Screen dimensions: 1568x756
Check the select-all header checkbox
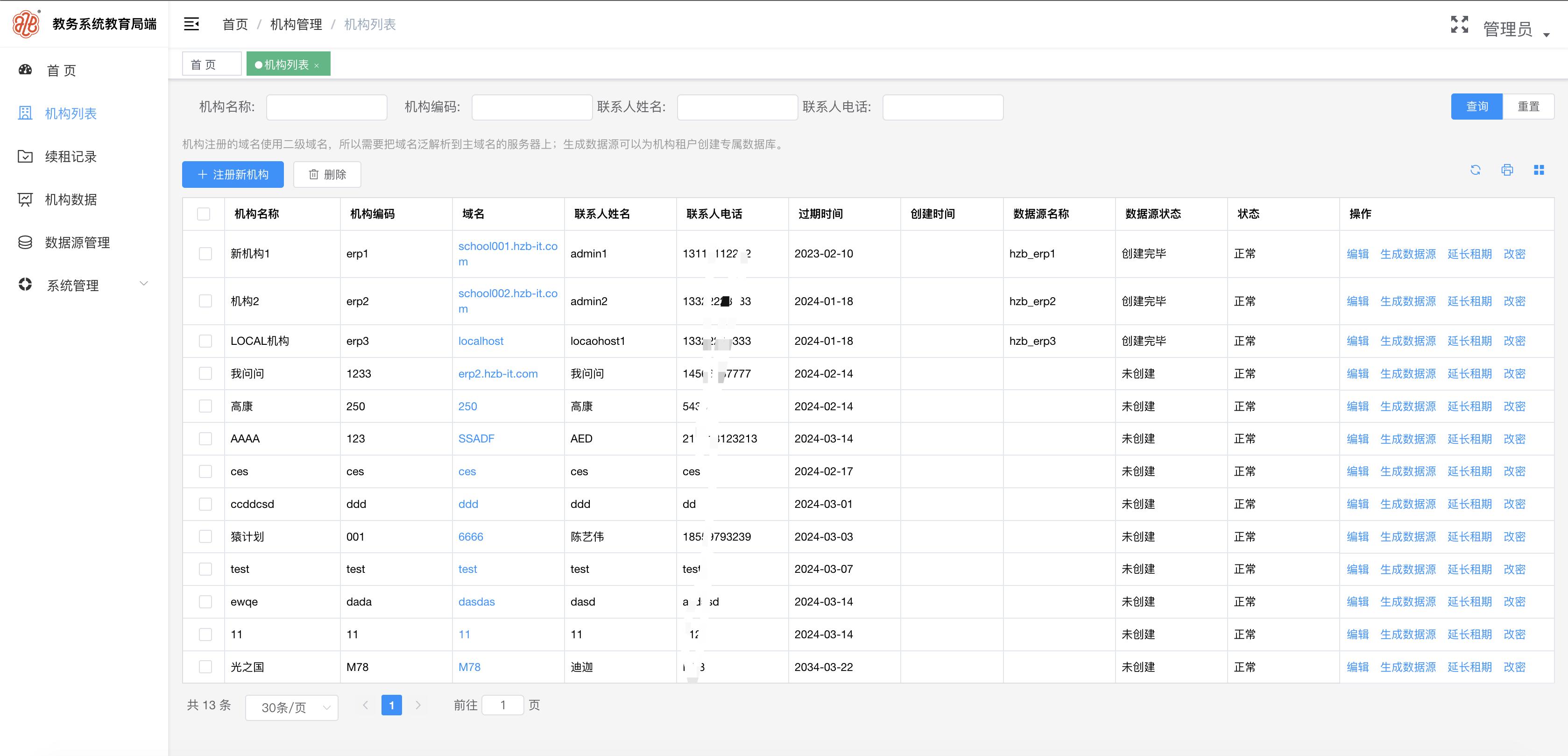(x=204, y=214)
